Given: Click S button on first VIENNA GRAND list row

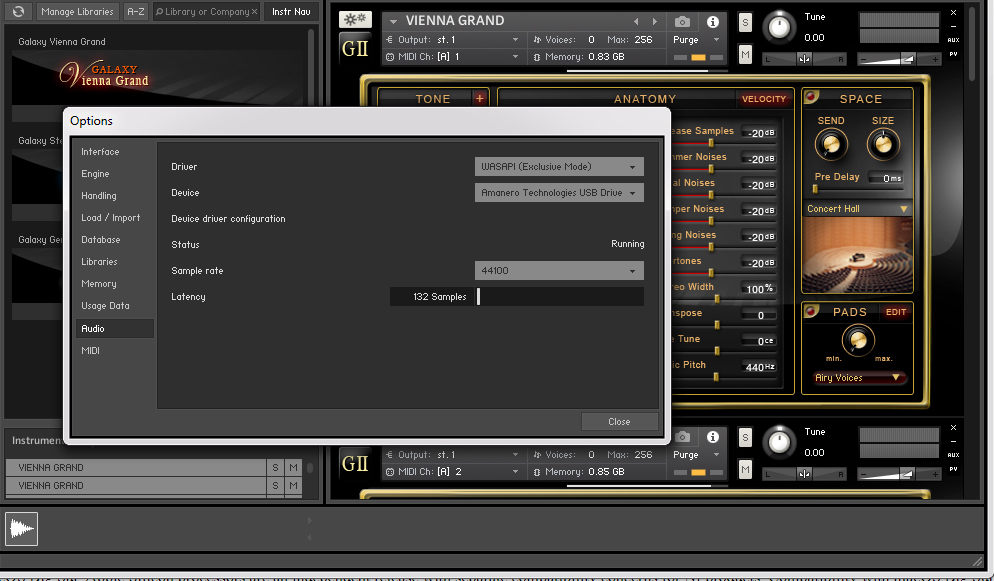Looking at the screenshot, I should click(275, 468).
